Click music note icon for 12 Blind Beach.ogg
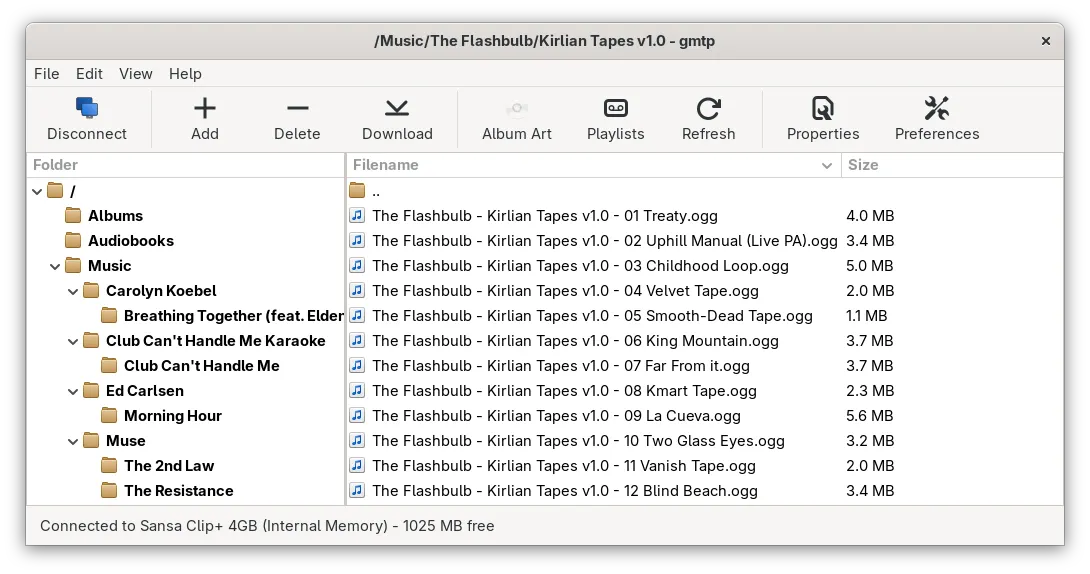Image resolution: width=1090 pixels, height=574 pixels. pos(357,491)
